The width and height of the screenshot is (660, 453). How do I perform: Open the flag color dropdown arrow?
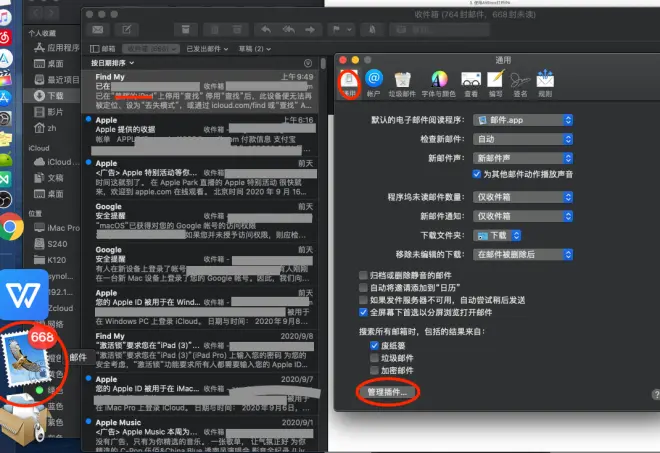coord(349,29)
